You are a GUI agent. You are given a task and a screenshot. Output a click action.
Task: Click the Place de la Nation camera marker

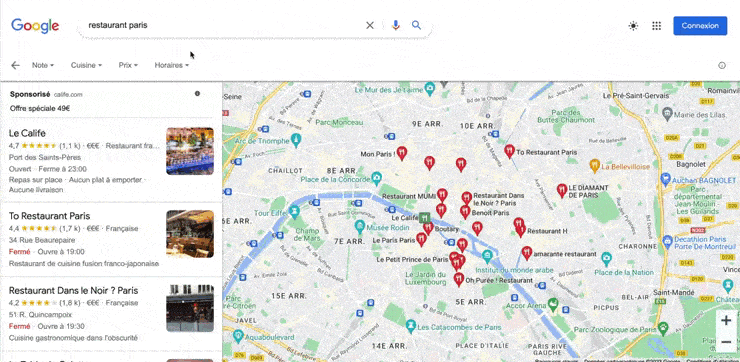click(607, 259)
